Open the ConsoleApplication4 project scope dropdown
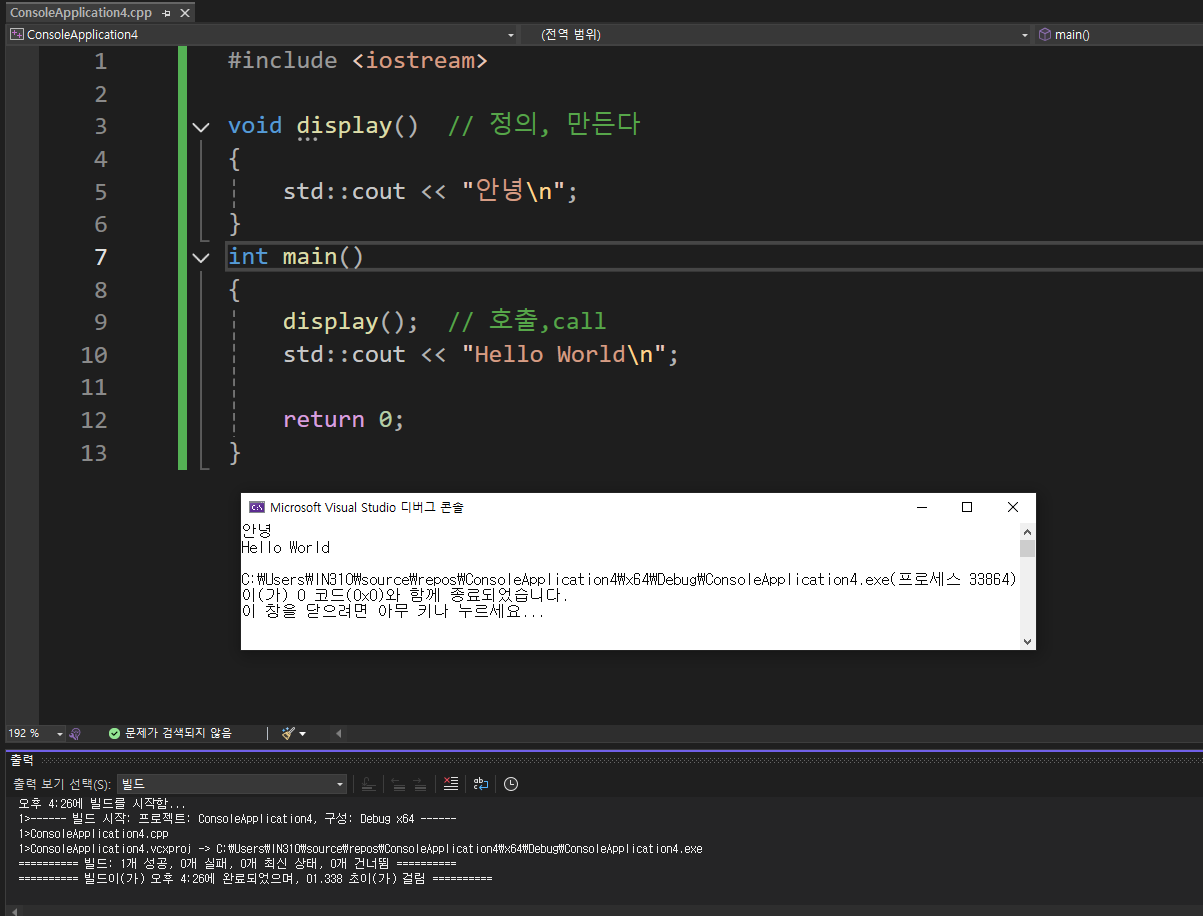Screen dimensions: 1203x916 coord(512,35)
